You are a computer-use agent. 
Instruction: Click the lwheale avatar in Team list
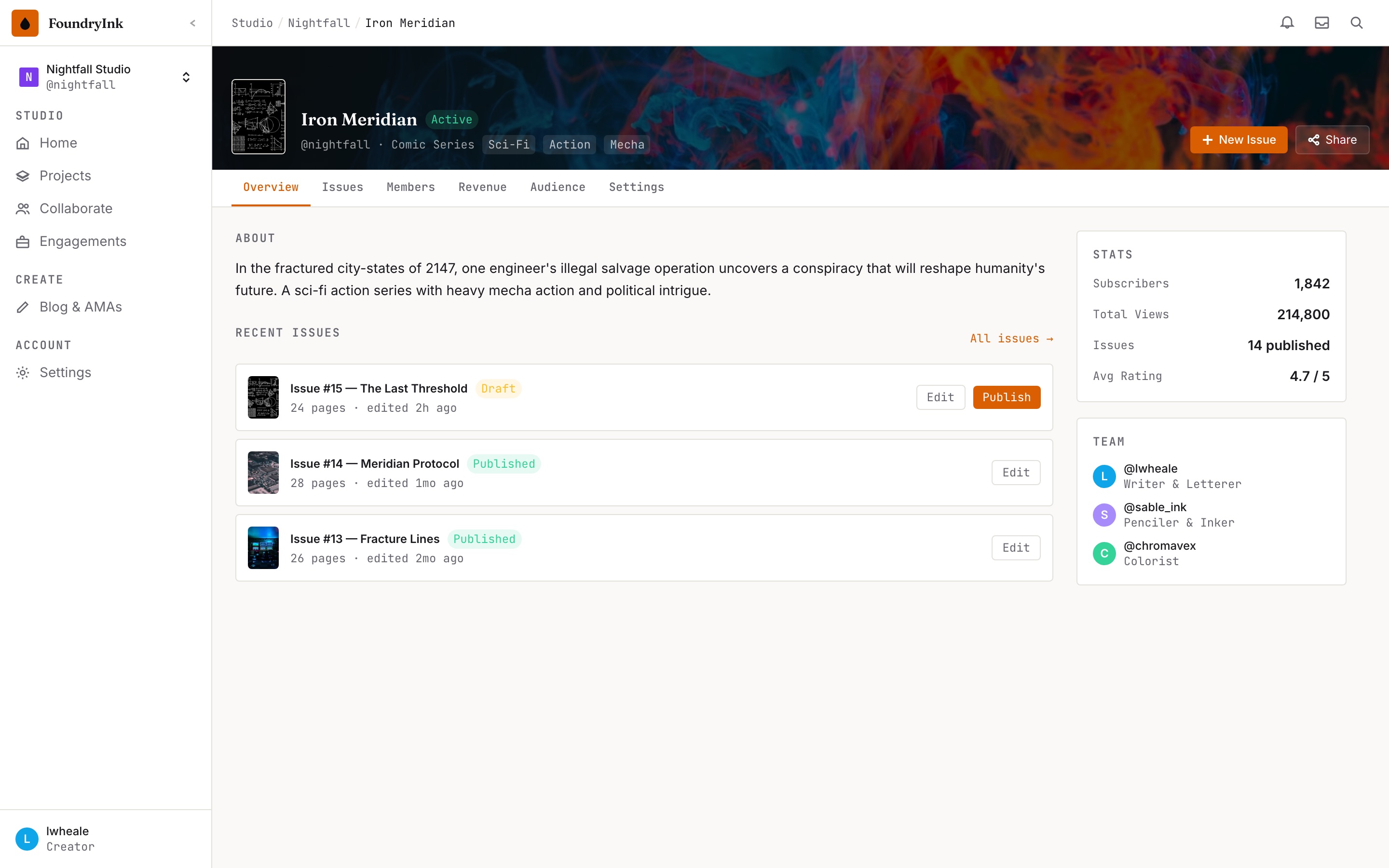tap(1104, 476)
